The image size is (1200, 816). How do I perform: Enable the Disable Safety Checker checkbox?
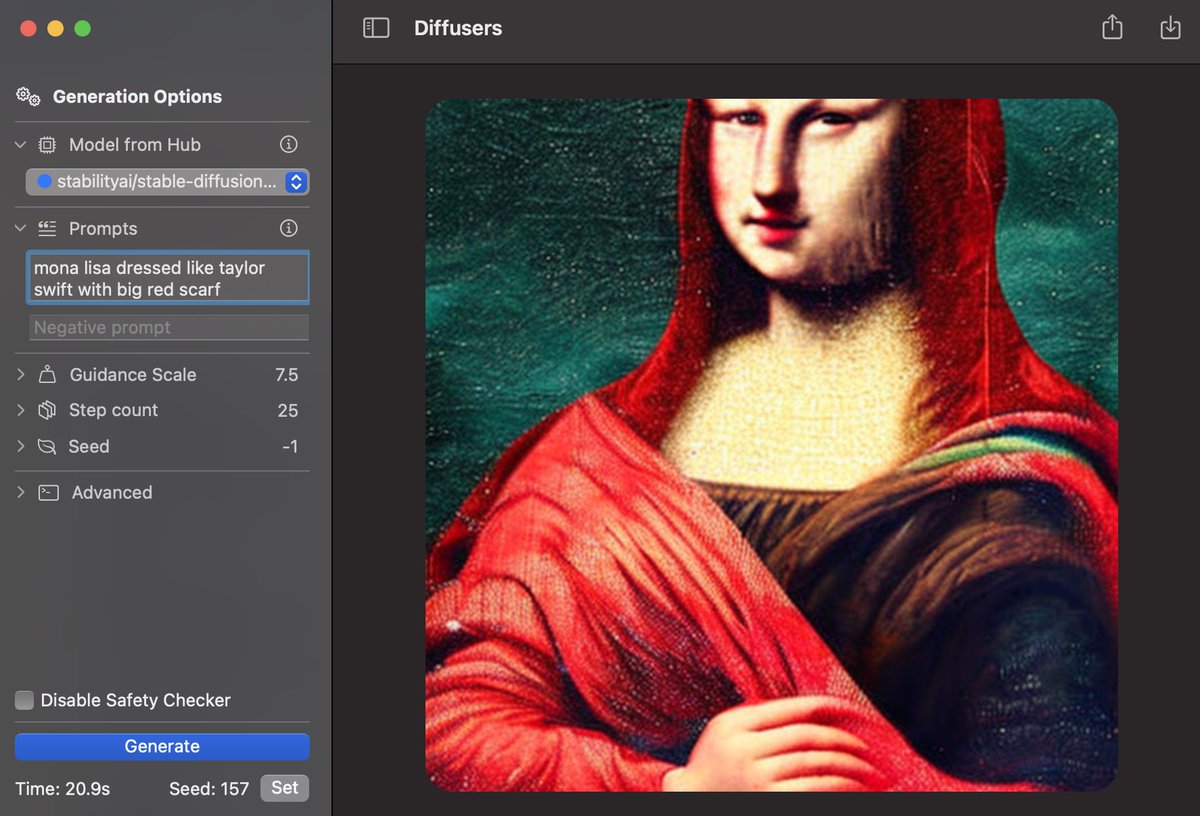coord(24,700)
